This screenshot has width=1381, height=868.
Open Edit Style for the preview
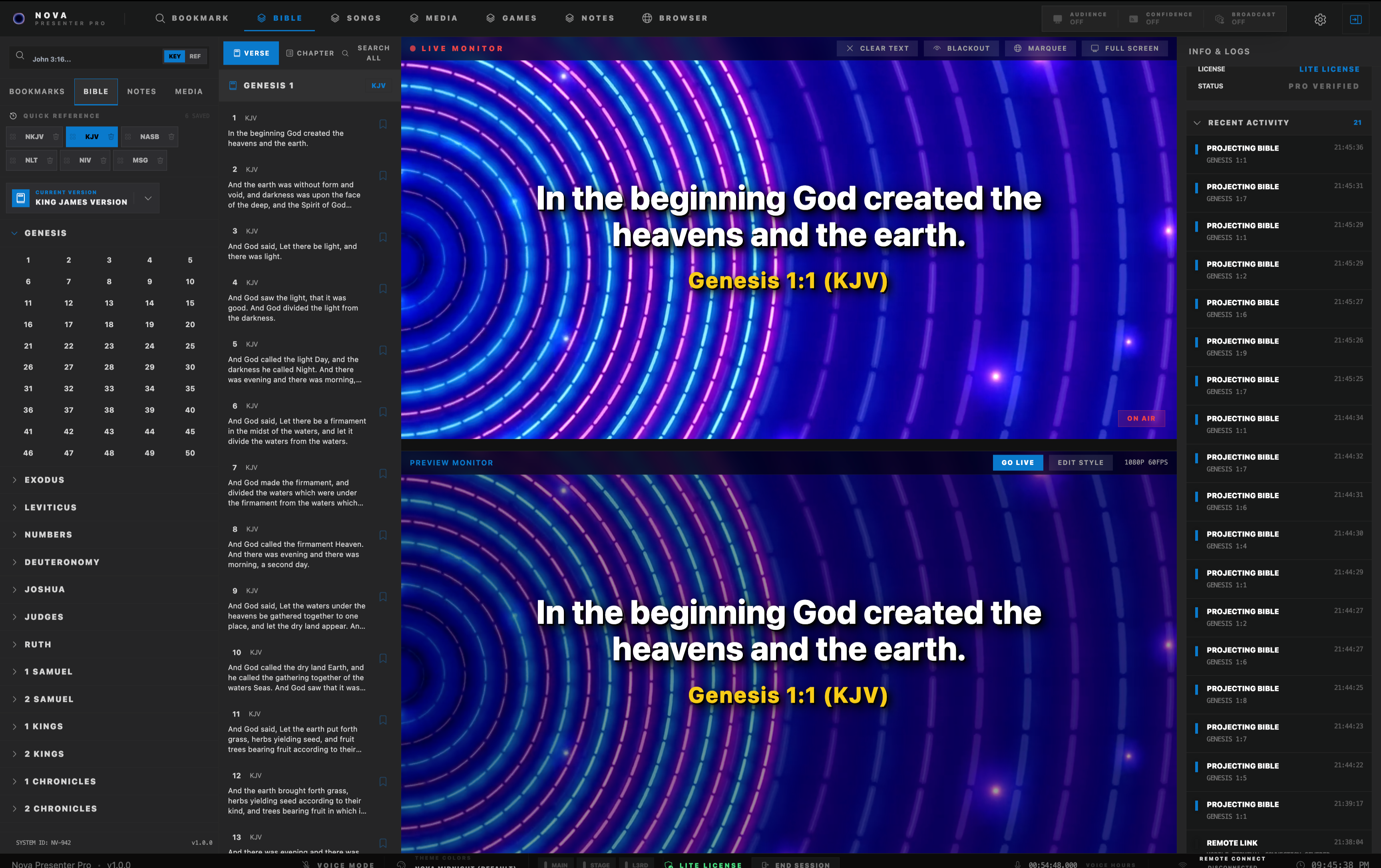pyautogui.click(x=1081, y=463)
